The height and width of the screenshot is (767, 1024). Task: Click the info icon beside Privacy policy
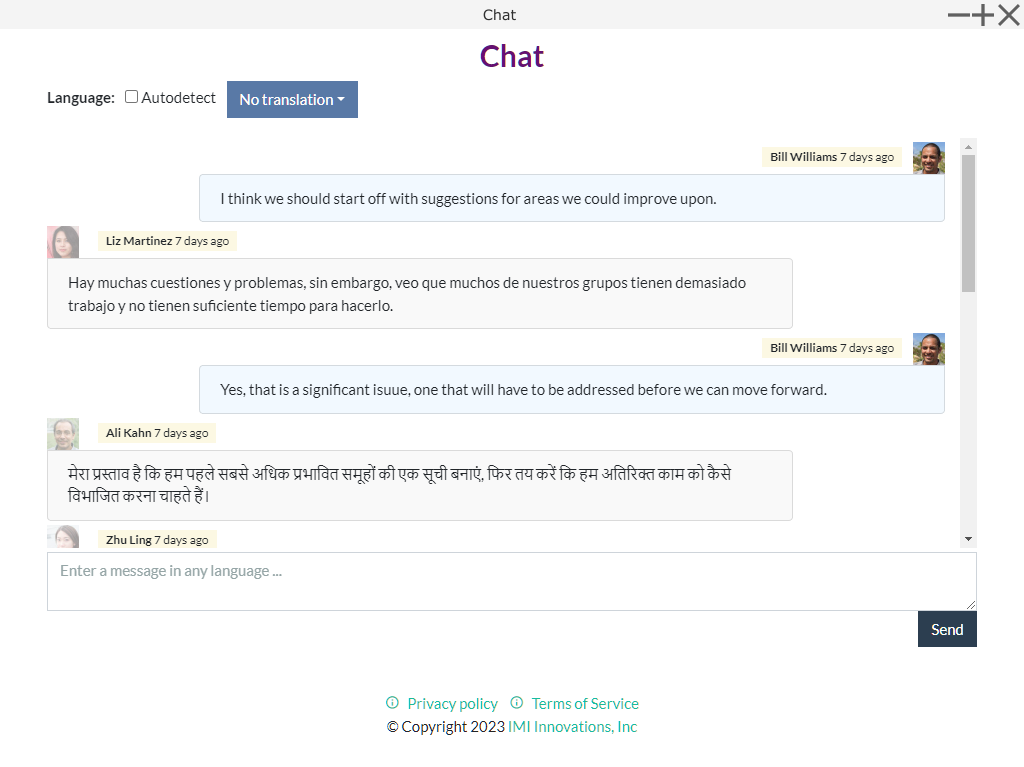[392, 703]
